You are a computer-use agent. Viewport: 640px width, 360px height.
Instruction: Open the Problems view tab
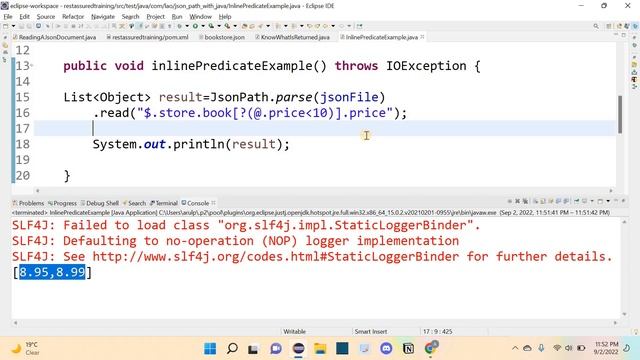[x=28, y=203]
